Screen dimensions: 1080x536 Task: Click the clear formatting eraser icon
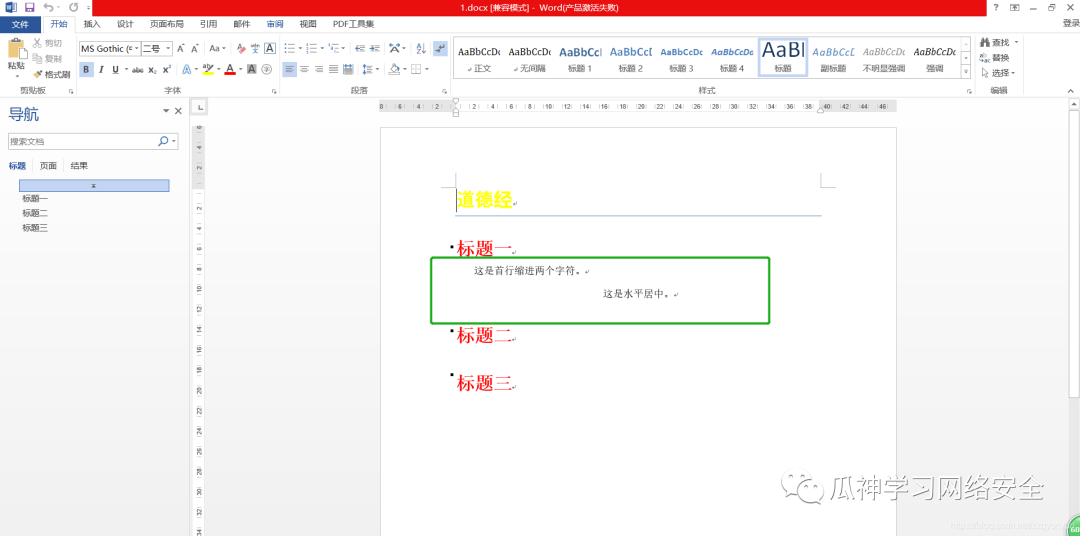coord(240,48)
